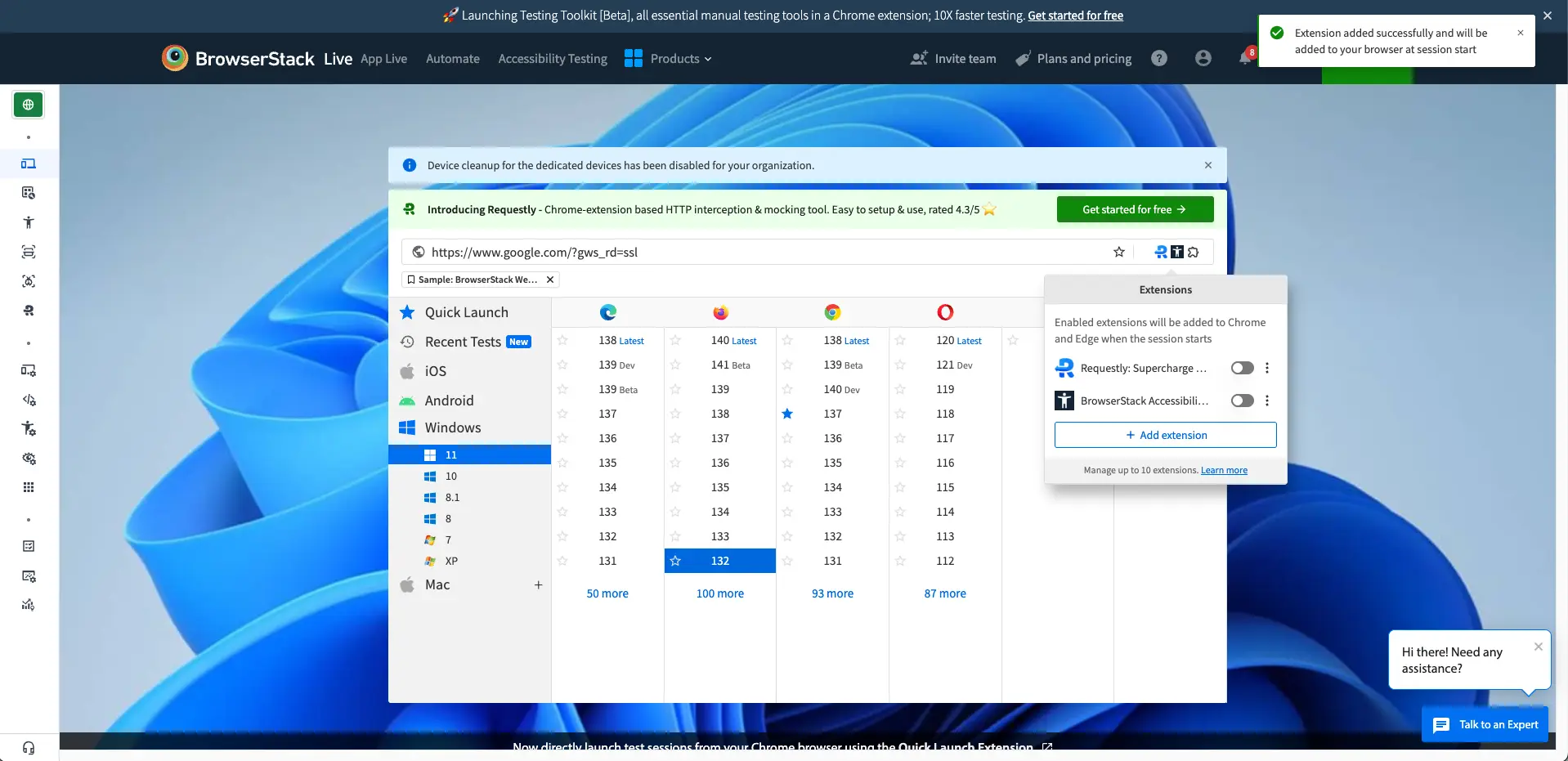The height and width of the screenshot is (761, 1568).
Task: Expand Mac with the plus icon
Action: [538, 585]
